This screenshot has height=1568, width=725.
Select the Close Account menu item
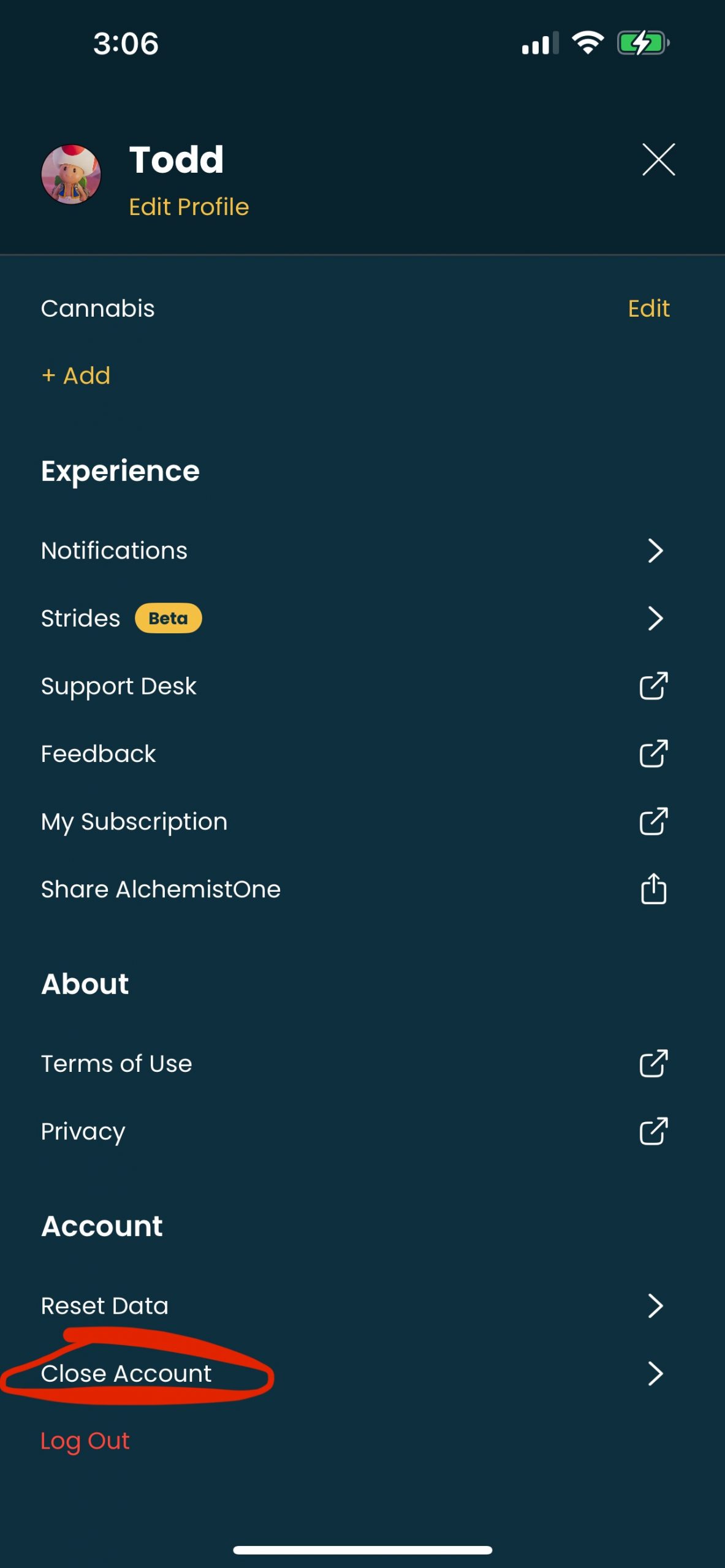click(126, 1374)
